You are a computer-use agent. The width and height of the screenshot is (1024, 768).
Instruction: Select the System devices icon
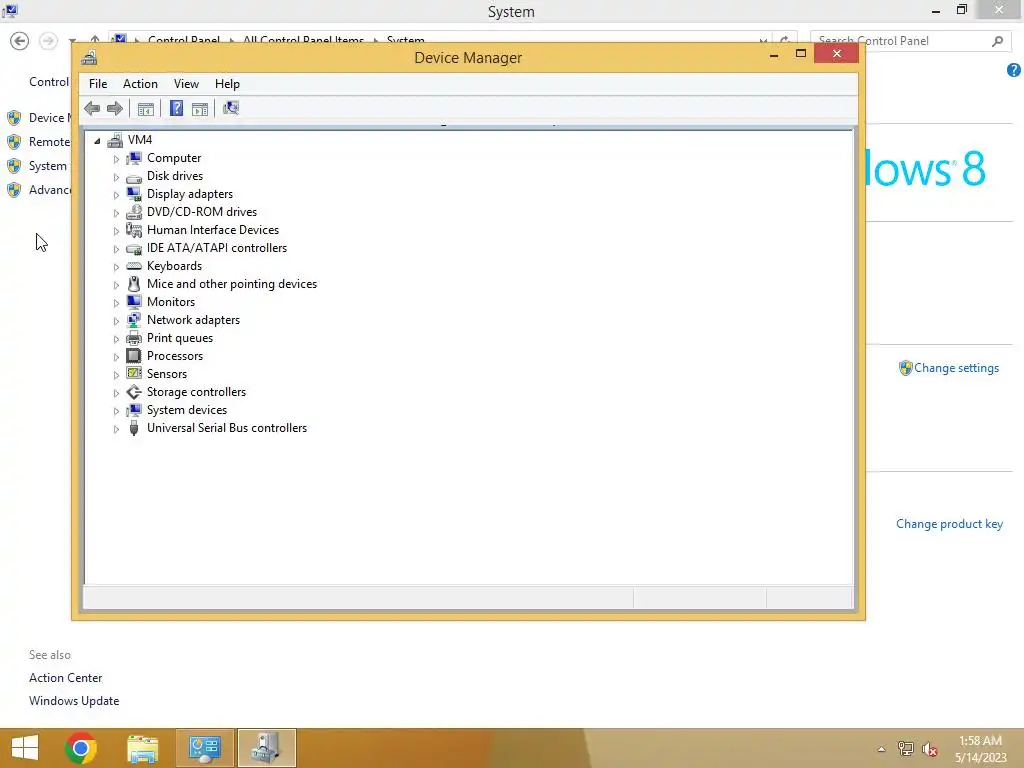(134, 410)
